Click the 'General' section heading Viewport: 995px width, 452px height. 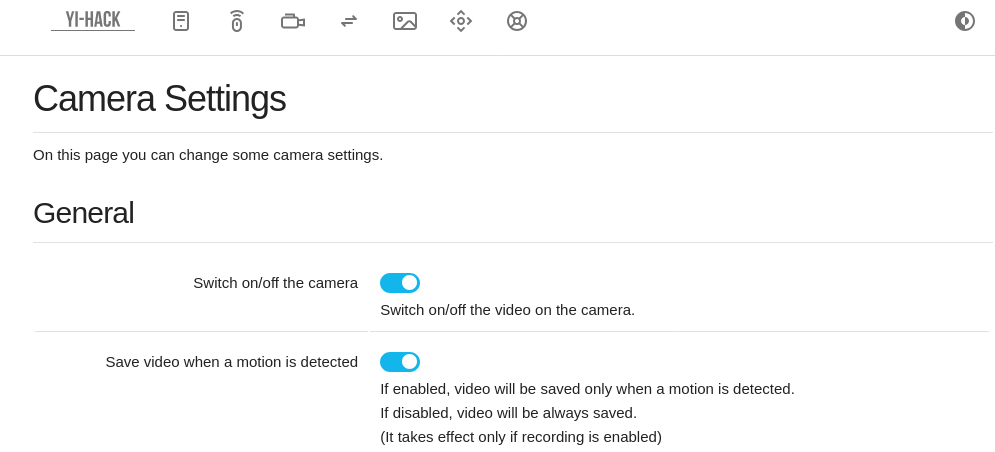(x=83, y=213)
